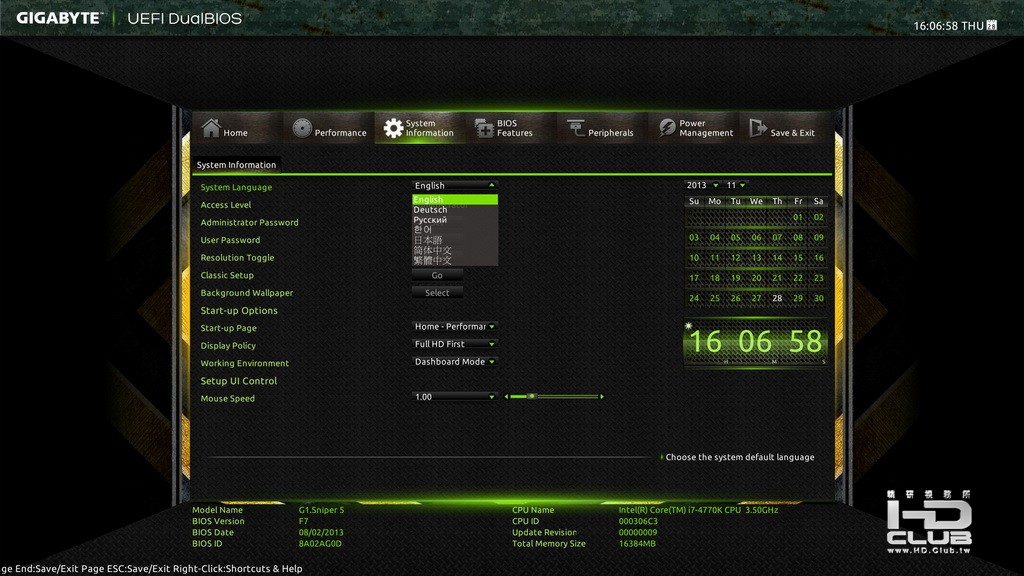Switch to BIOS Features tab

pos(511,127)
